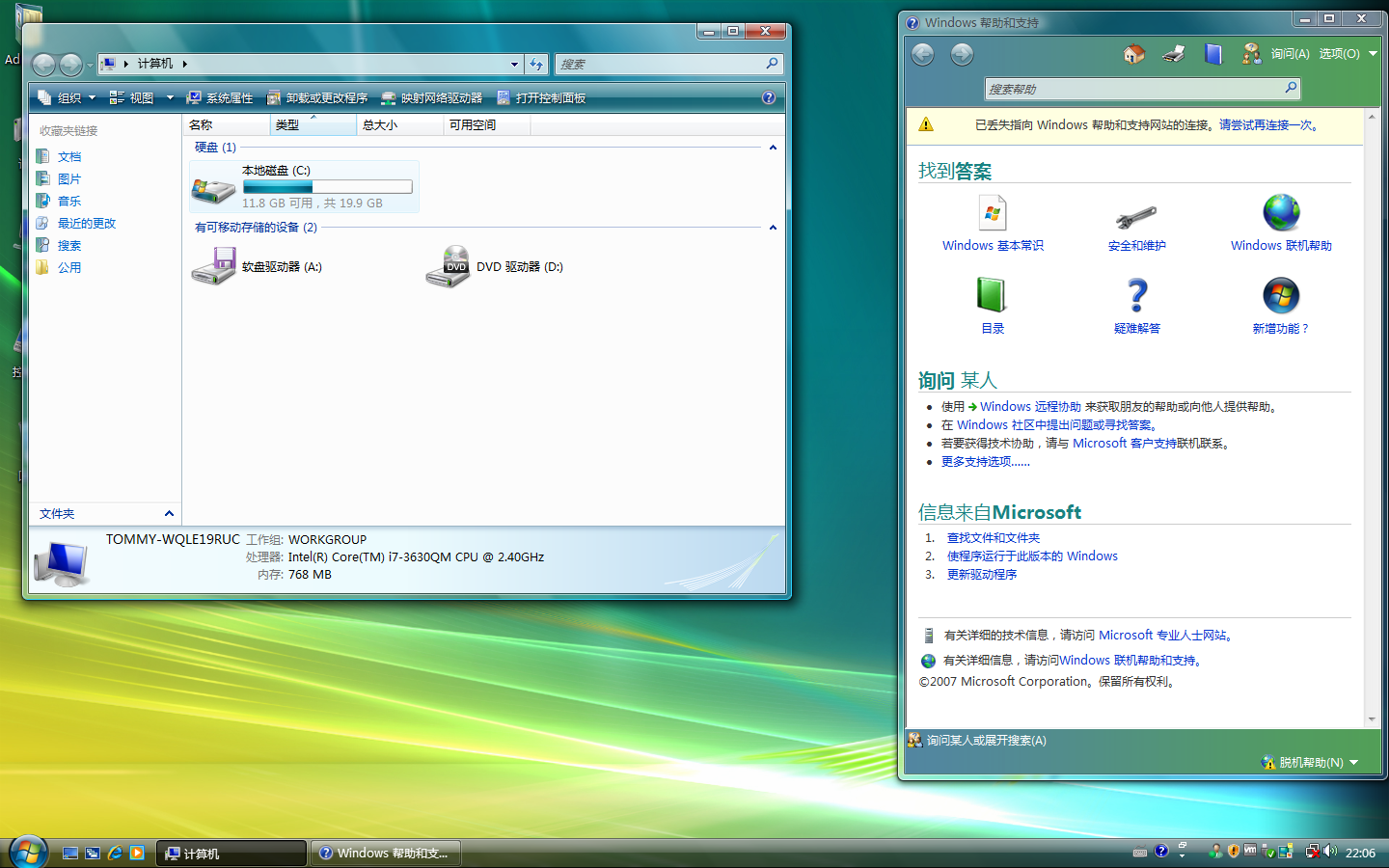1389x868 pixels.
Task: Open the Browse Help book icon
Action: (1213, 54)
